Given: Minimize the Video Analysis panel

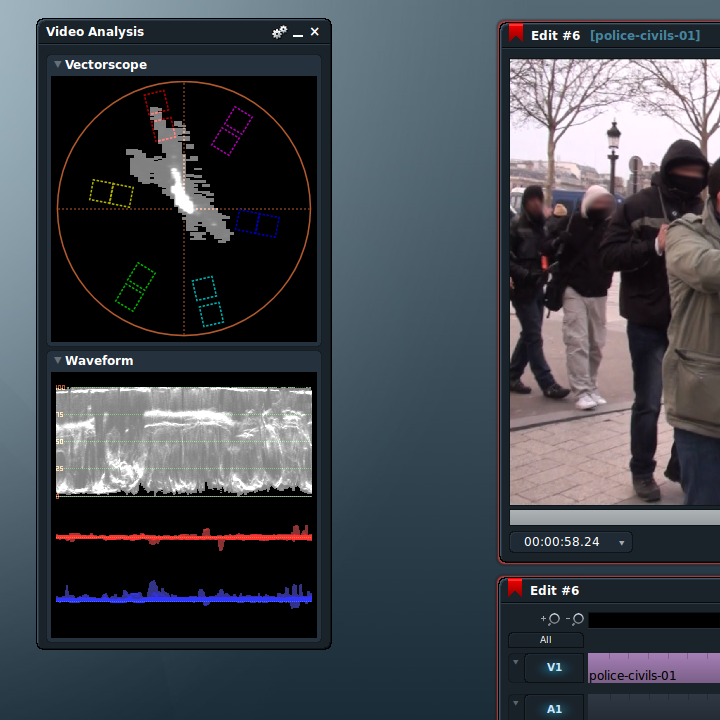Looking at the screenshot, I should click(298, 35).
